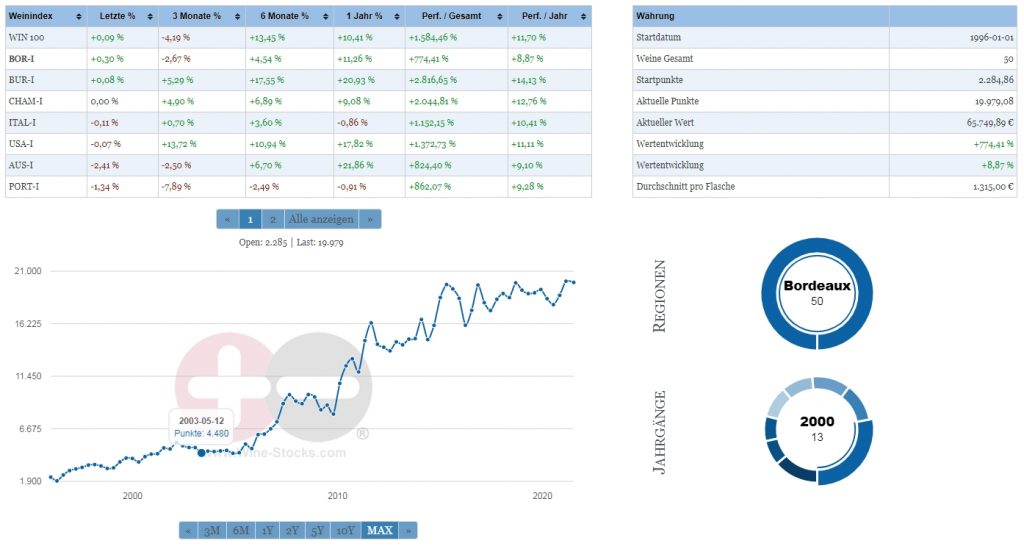The height and width of the screenshot is (560, 1024).
Task: Toggle sorting on 6 Monate % header
Action: 324,17
